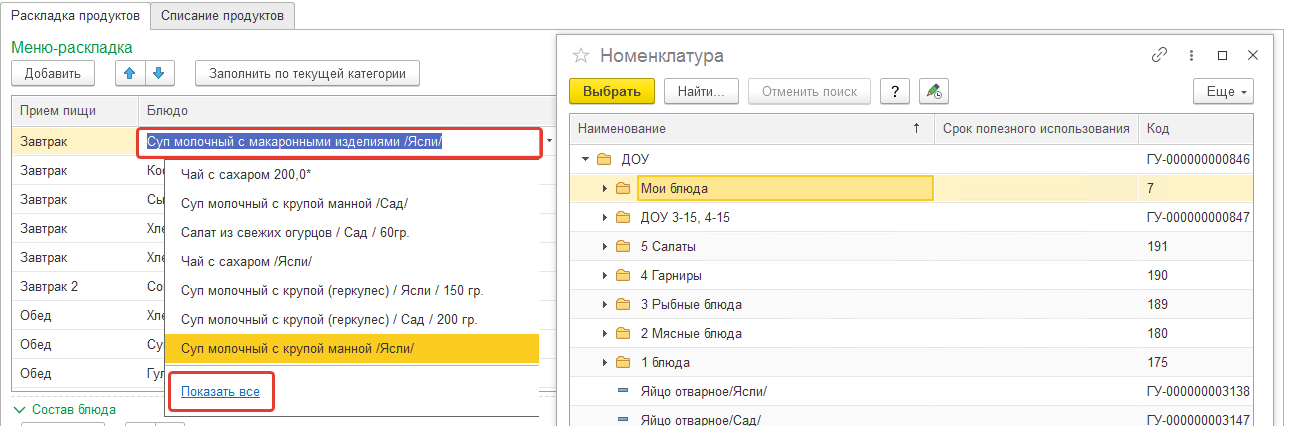Switch to Списание продуктов tab

click(x=222, y=15)
